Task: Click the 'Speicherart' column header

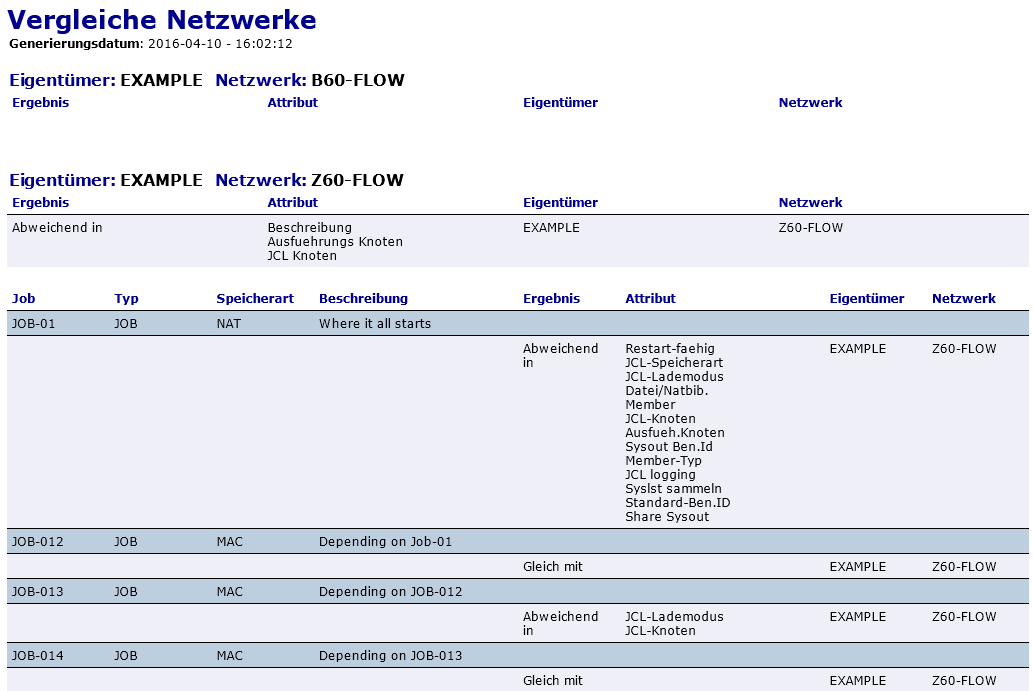Action: tap(255, 298)
